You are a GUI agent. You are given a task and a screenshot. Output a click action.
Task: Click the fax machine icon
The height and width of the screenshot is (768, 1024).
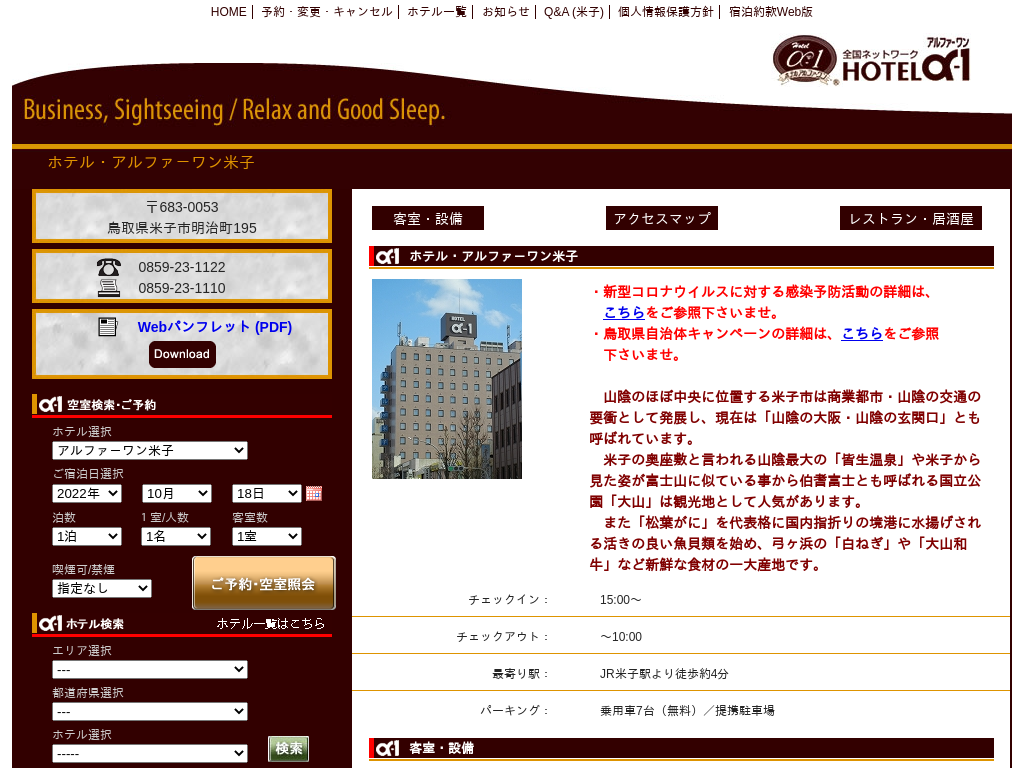coord(109,288)
